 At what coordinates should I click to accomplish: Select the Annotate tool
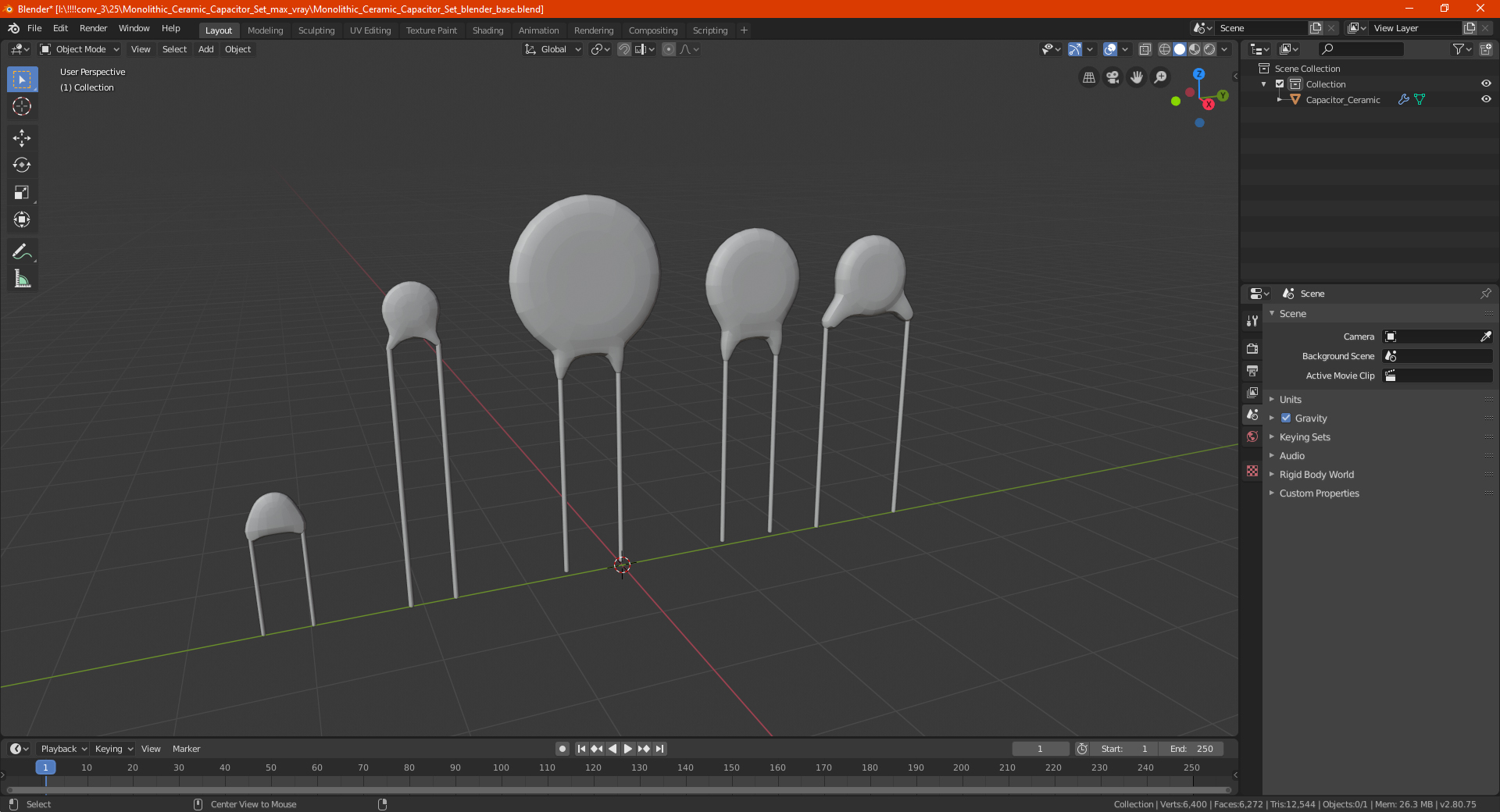coord(22,251)
